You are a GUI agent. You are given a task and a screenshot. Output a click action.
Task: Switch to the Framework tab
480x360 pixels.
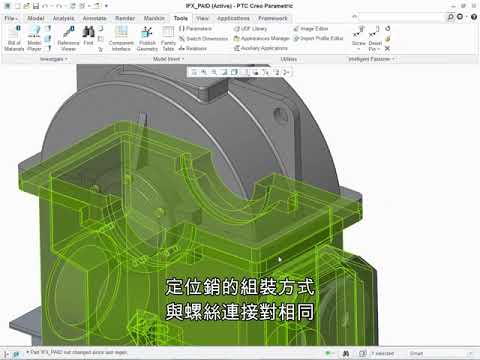coord(273,18)
